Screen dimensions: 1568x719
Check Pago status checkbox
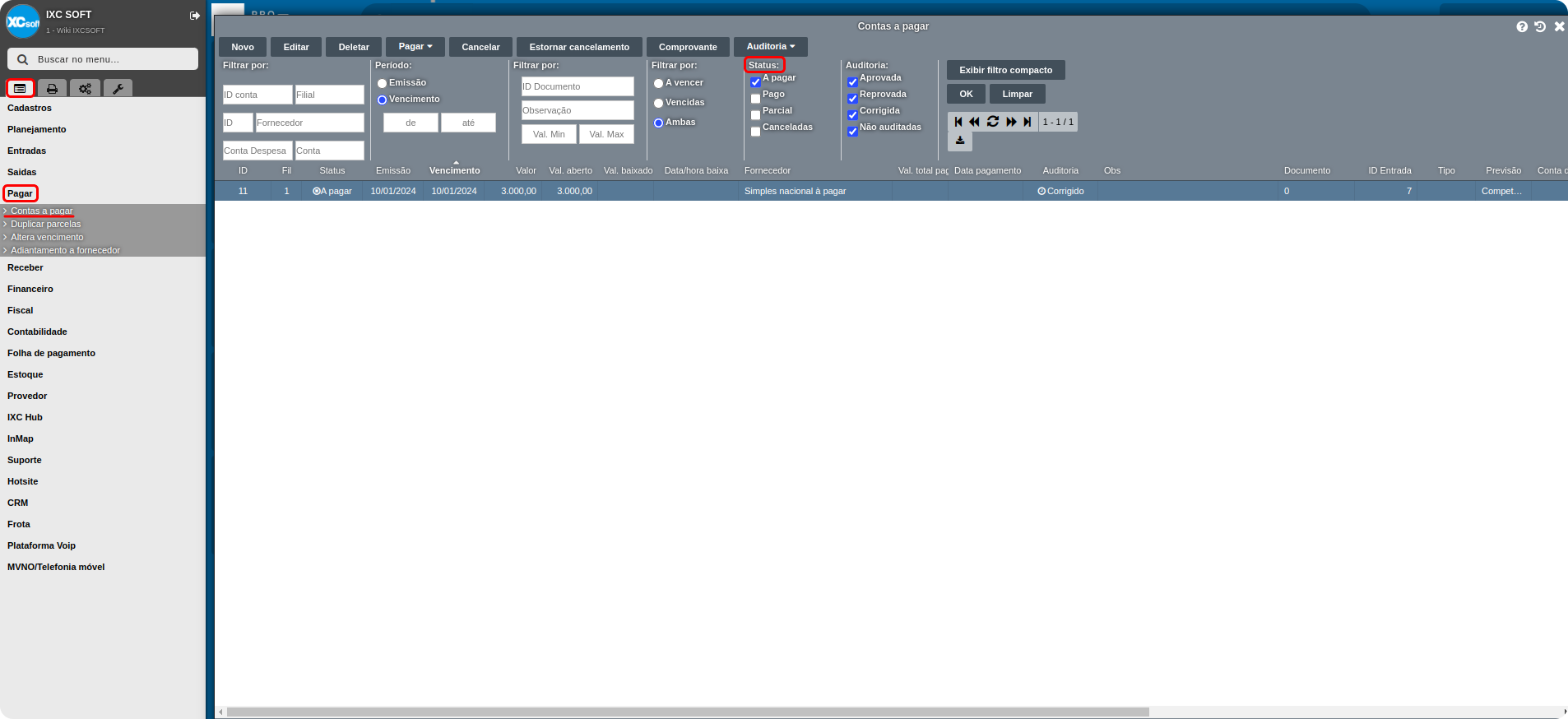[x=755, y=99]
